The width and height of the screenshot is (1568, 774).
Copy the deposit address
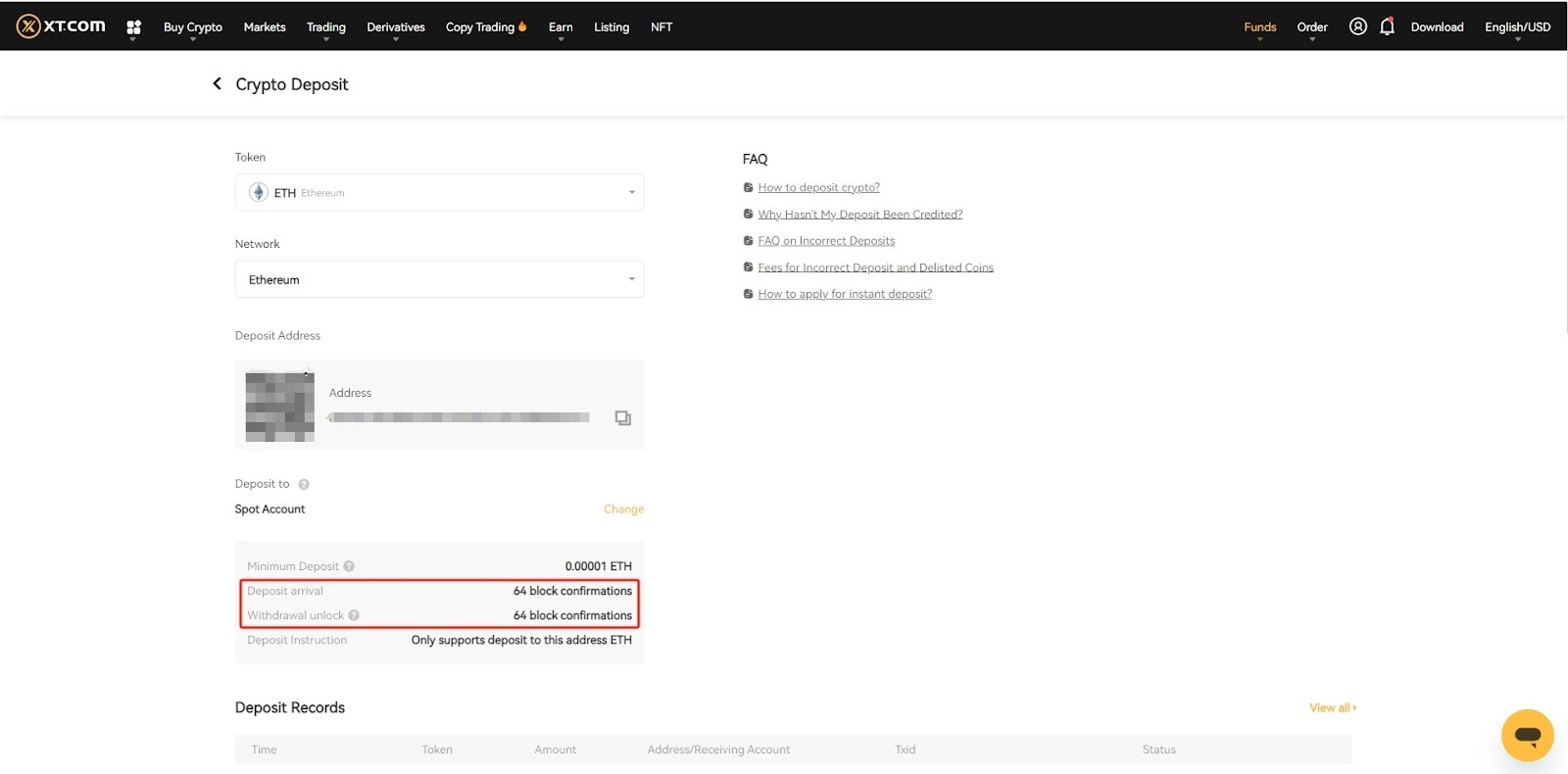coord(622,418)
